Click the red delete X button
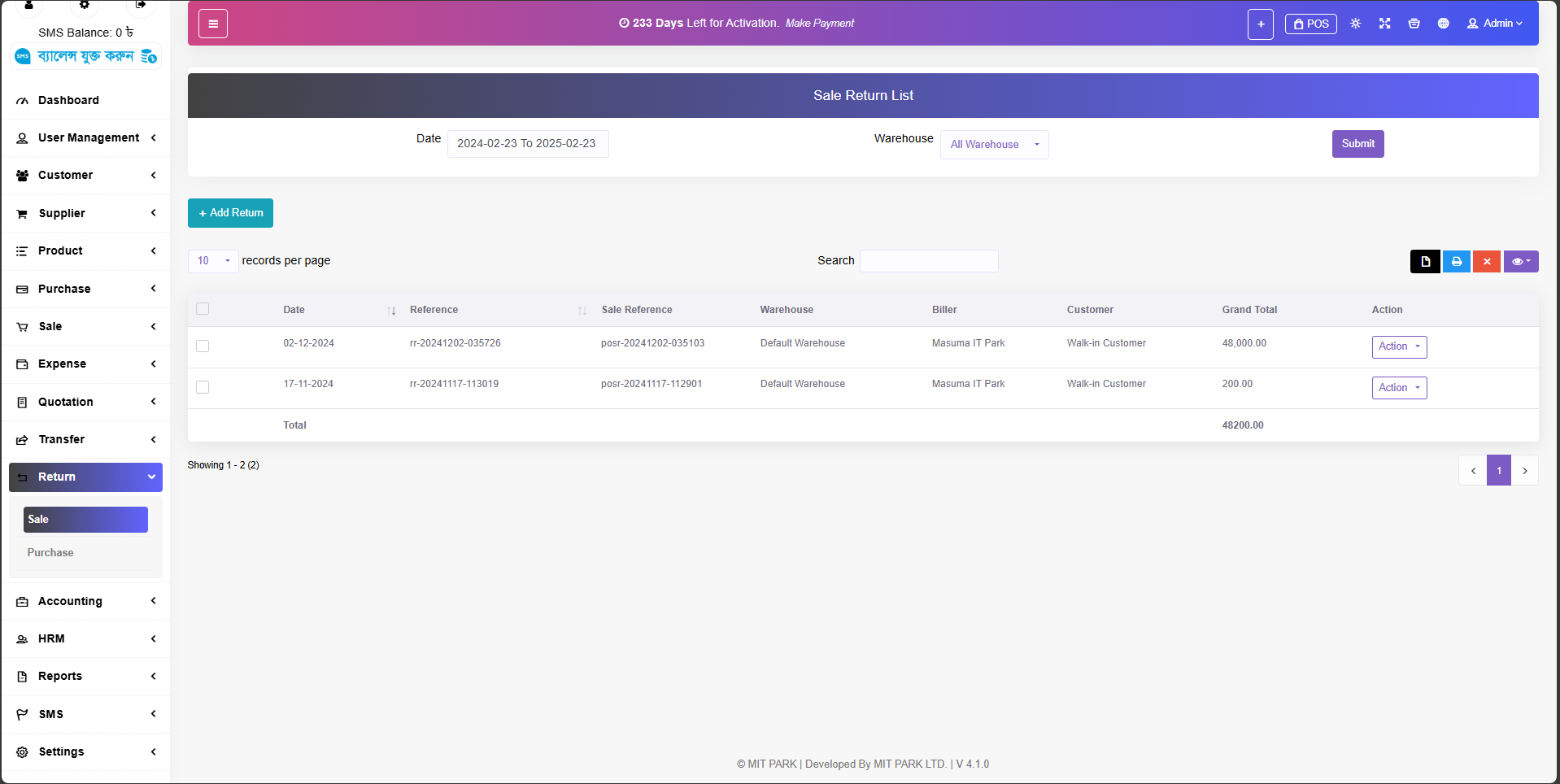Viewport: 1560px width, 784px height. pyautogui.click(x=1486, y=262)
